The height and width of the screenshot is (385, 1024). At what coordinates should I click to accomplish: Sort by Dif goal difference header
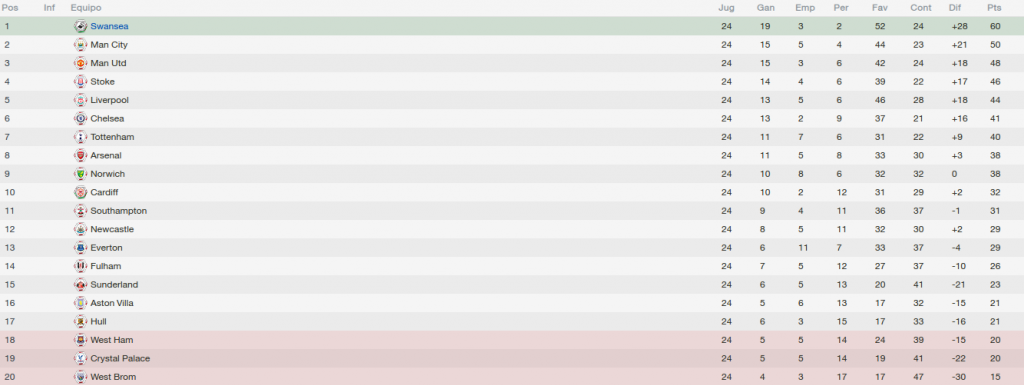pyautogui.click(x=955, y=8)
